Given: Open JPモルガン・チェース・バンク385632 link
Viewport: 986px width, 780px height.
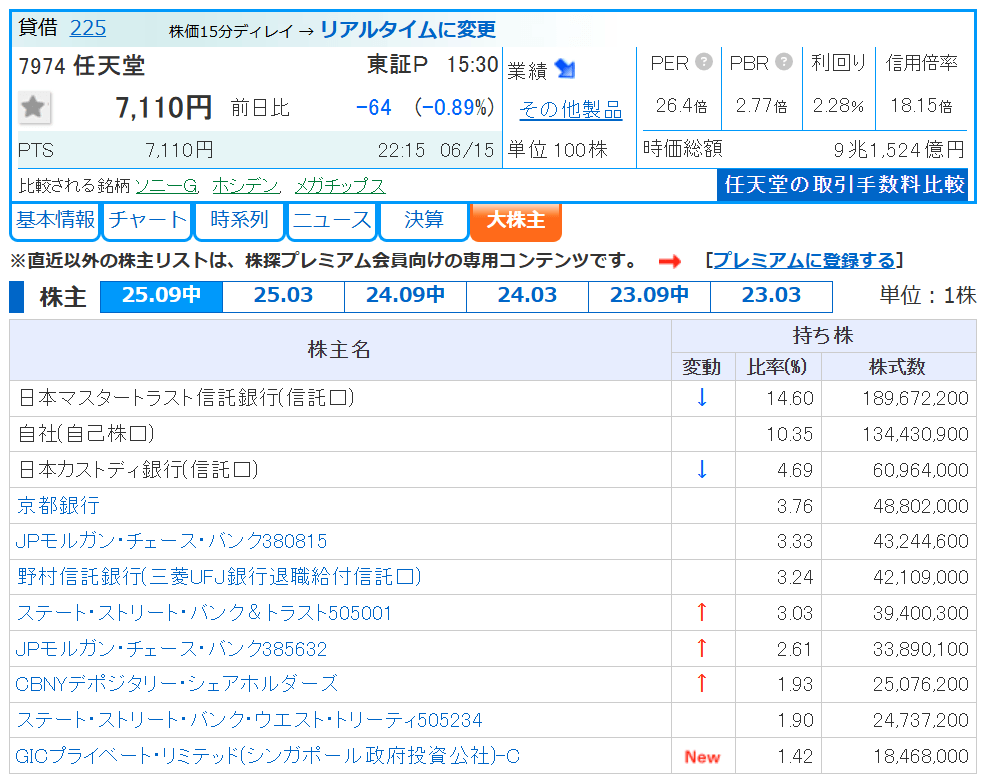Looking at the screenshot, I should (x=171, y=649).
